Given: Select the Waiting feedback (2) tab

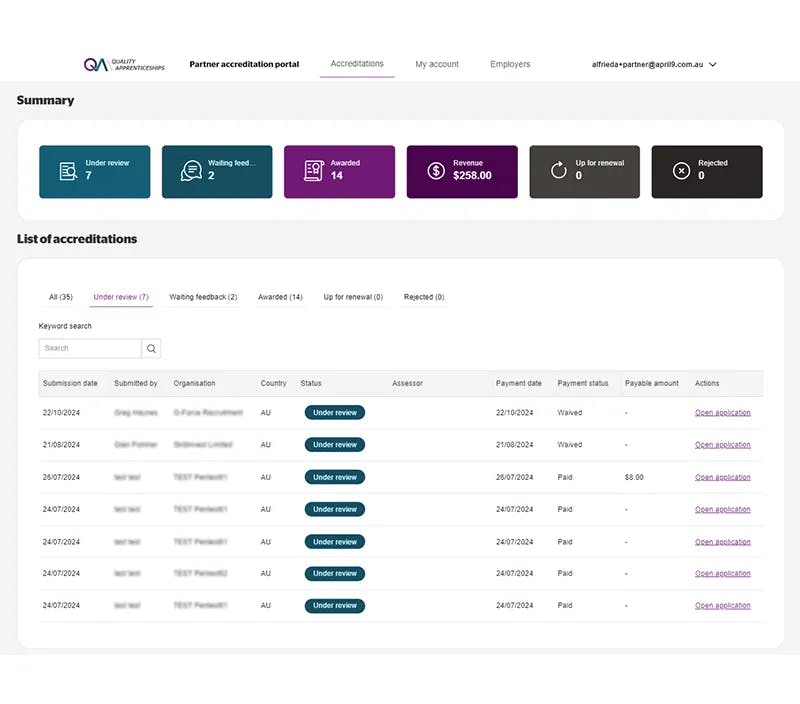Looking at the screenshot, I should (203, 297).
